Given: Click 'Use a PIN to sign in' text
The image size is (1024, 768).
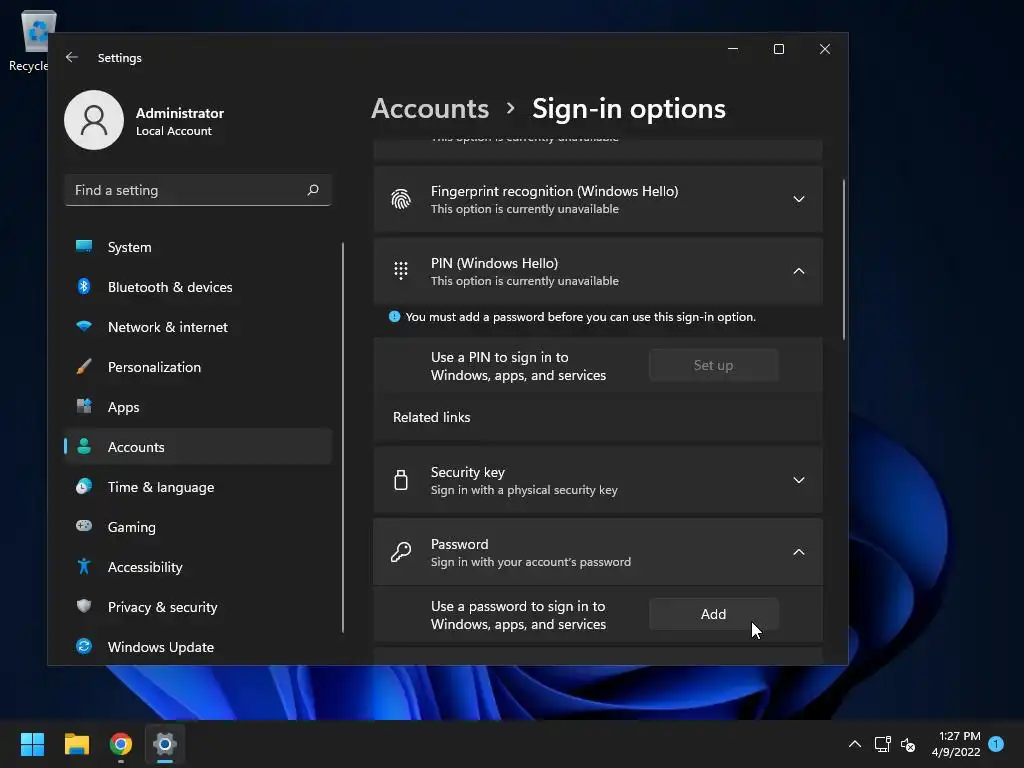Looking at the screenshot, I should click(x=518, y=366).
